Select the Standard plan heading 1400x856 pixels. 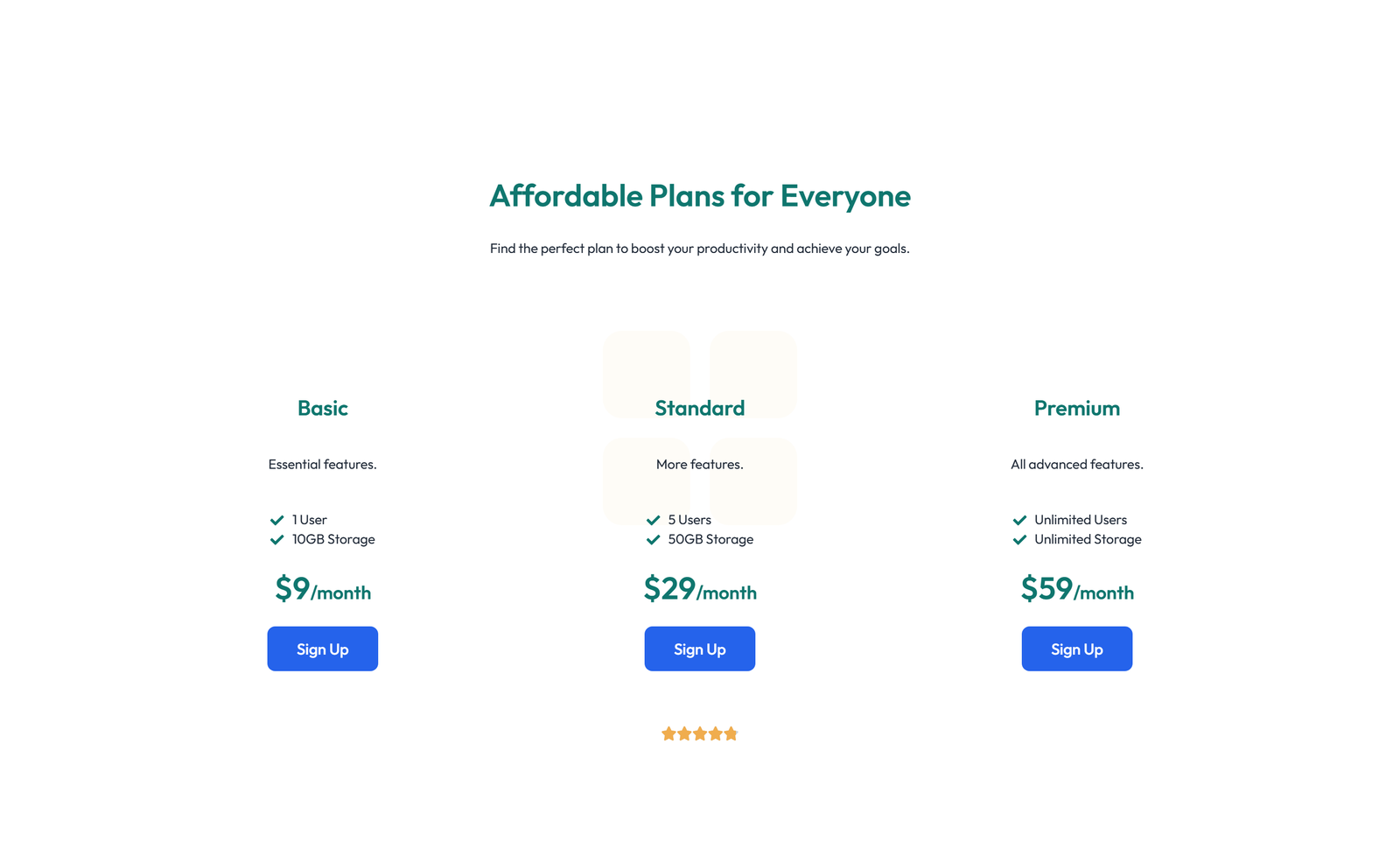[700, 408]
